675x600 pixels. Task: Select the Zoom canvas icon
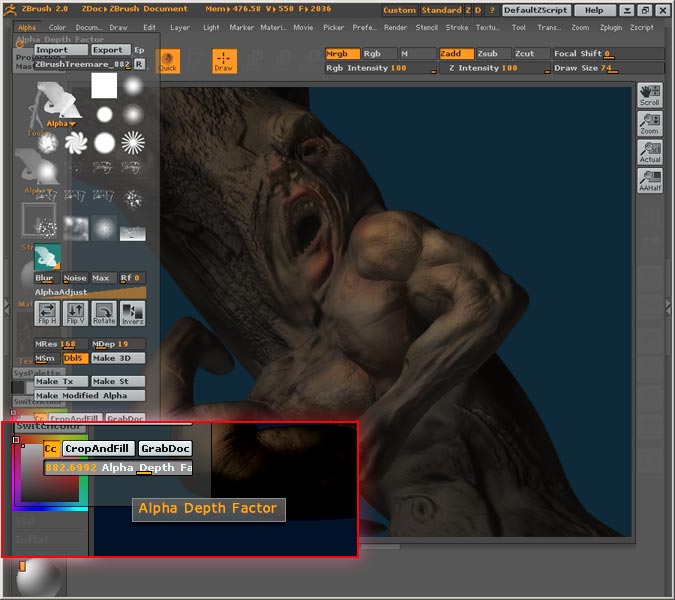(x=649, y=124)
